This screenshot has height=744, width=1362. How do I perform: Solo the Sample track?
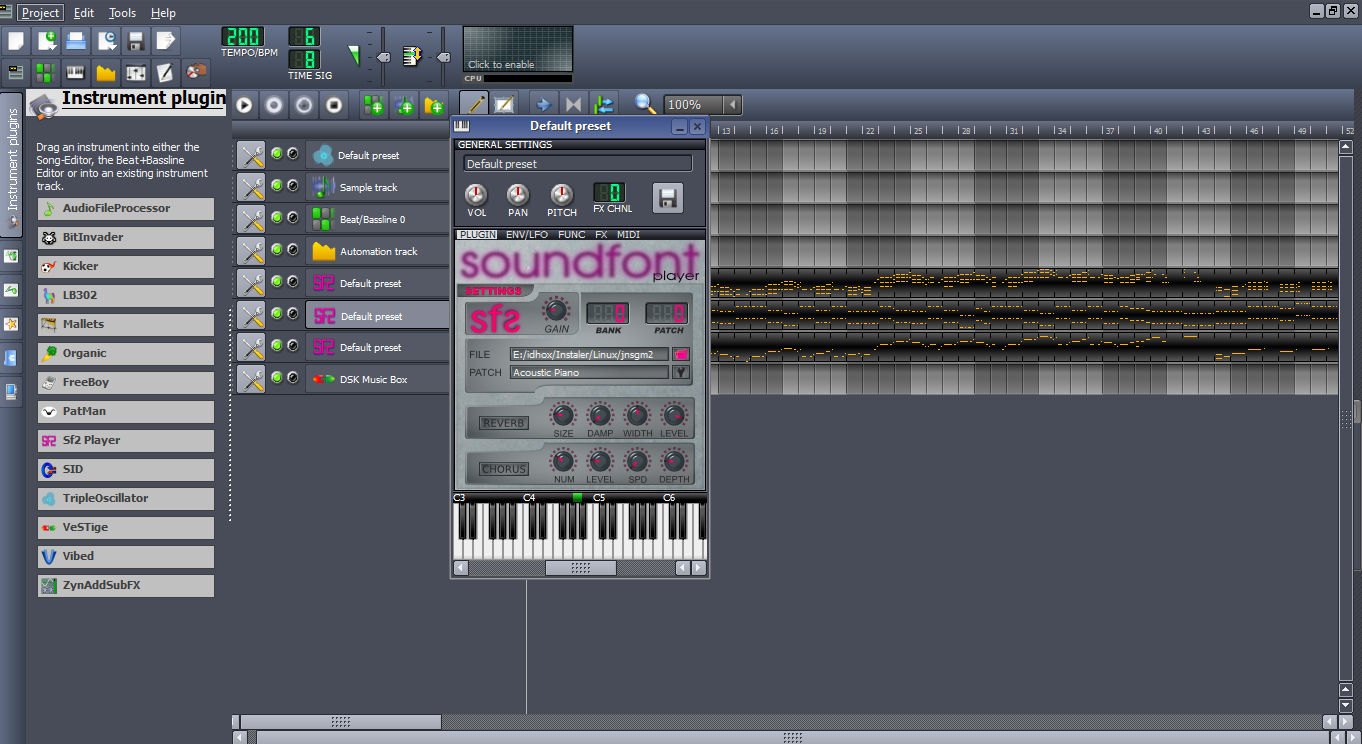(293, 186)
